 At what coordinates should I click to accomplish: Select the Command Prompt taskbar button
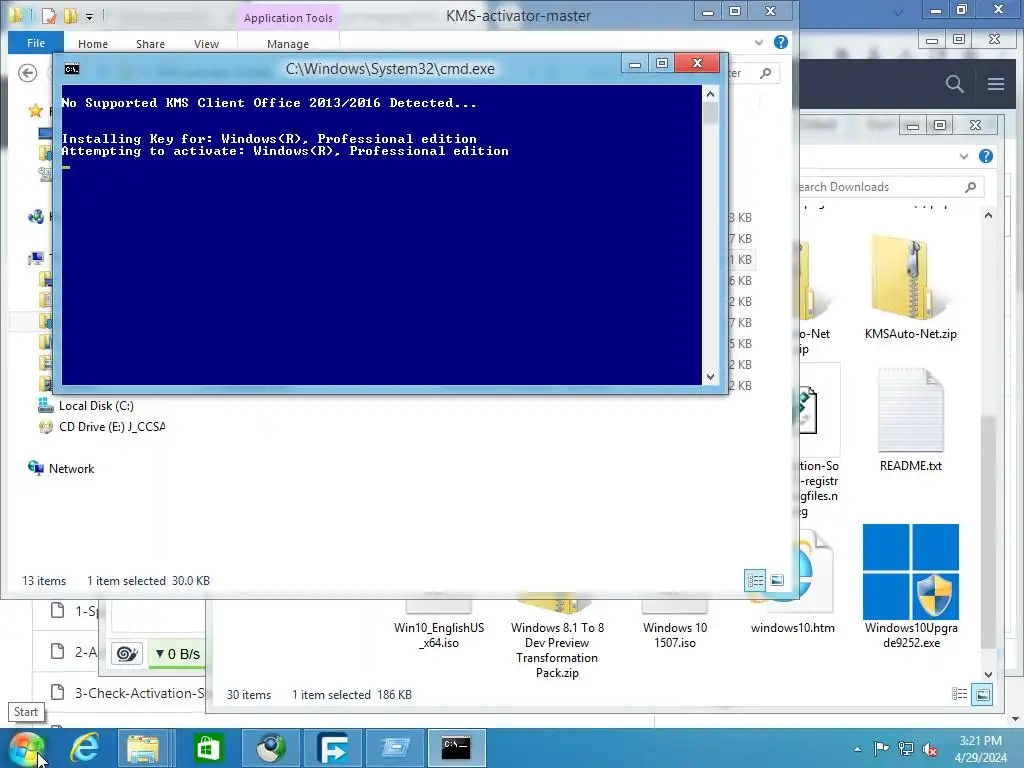point(456,748)
